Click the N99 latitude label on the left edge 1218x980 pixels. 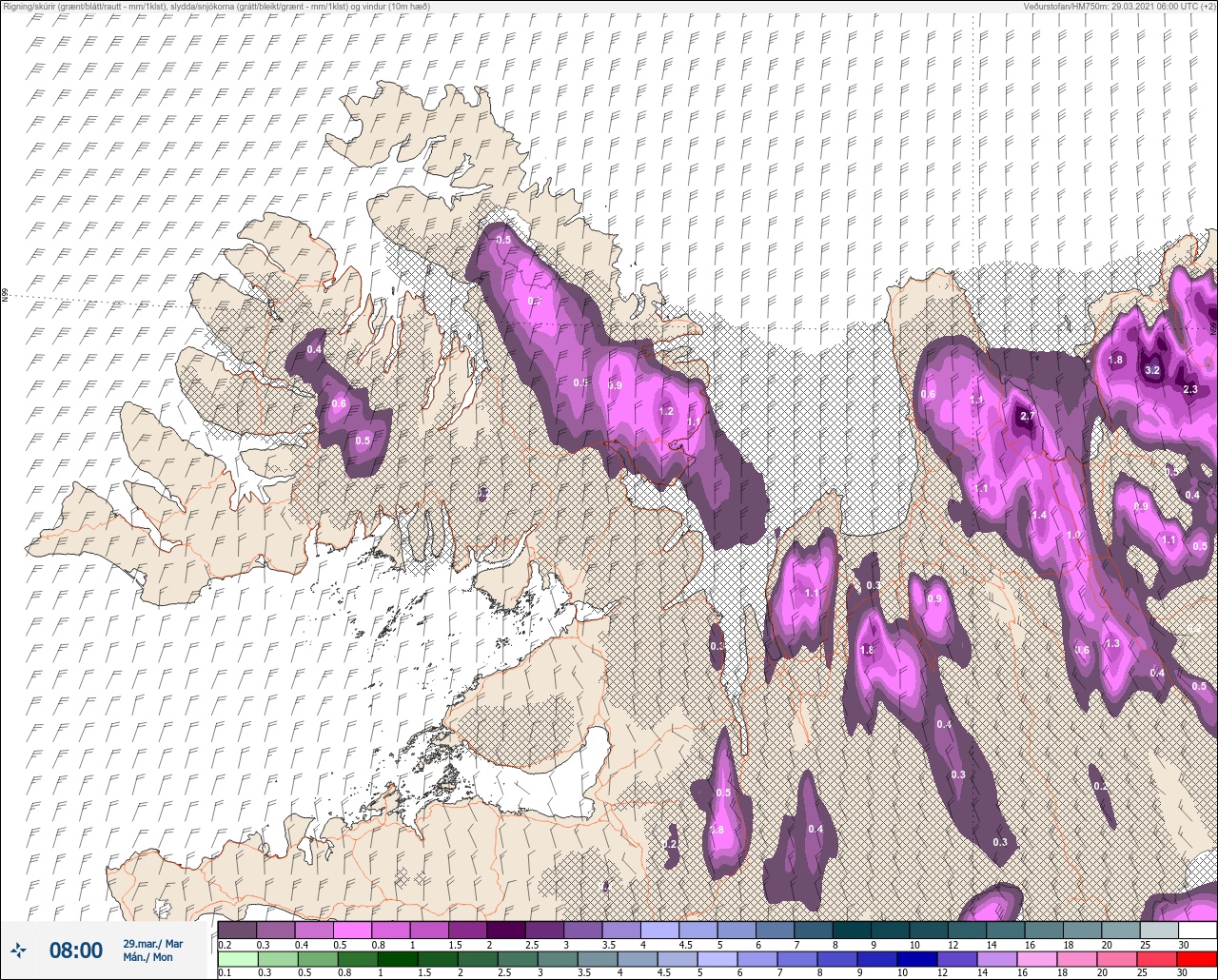pos(4,295)
